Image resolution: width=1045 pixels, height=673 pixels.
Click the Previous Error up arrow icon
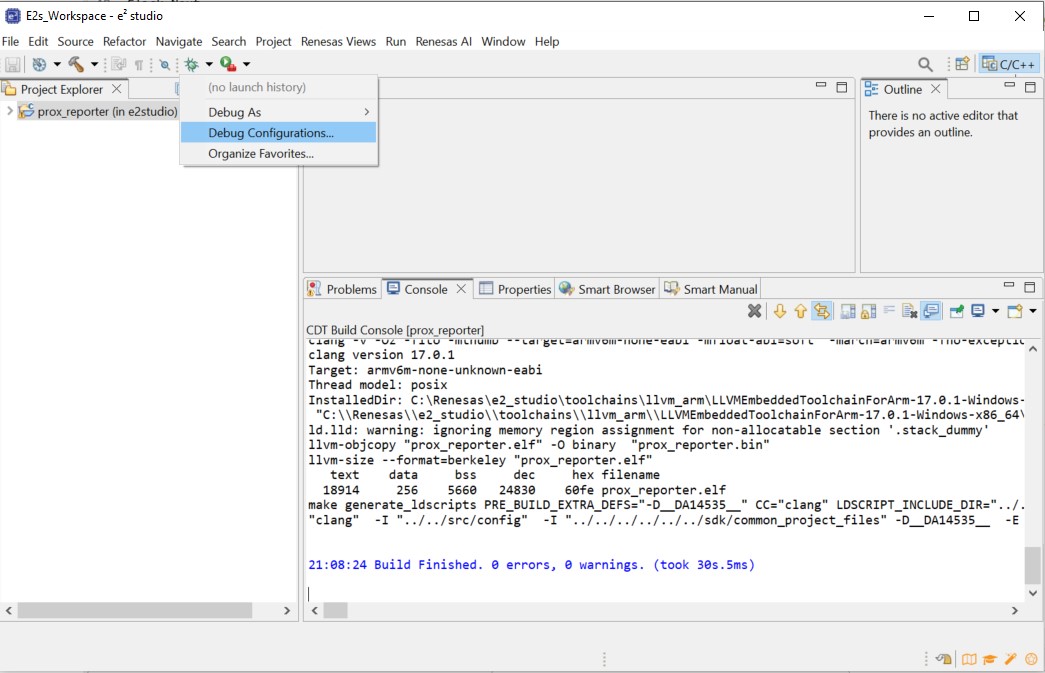pos(800,311)
